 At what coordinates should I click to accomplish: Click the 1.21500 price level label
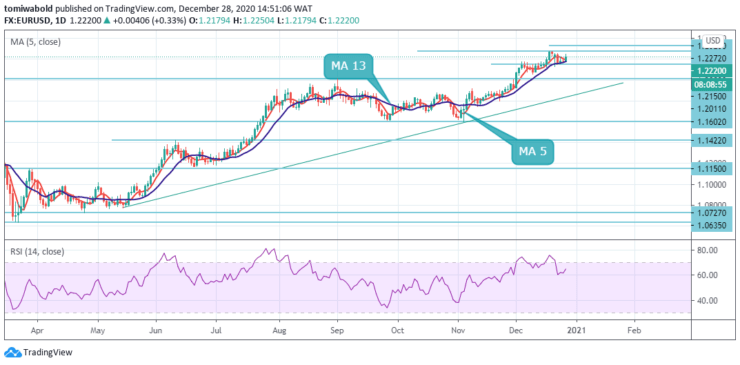point(713,96)
